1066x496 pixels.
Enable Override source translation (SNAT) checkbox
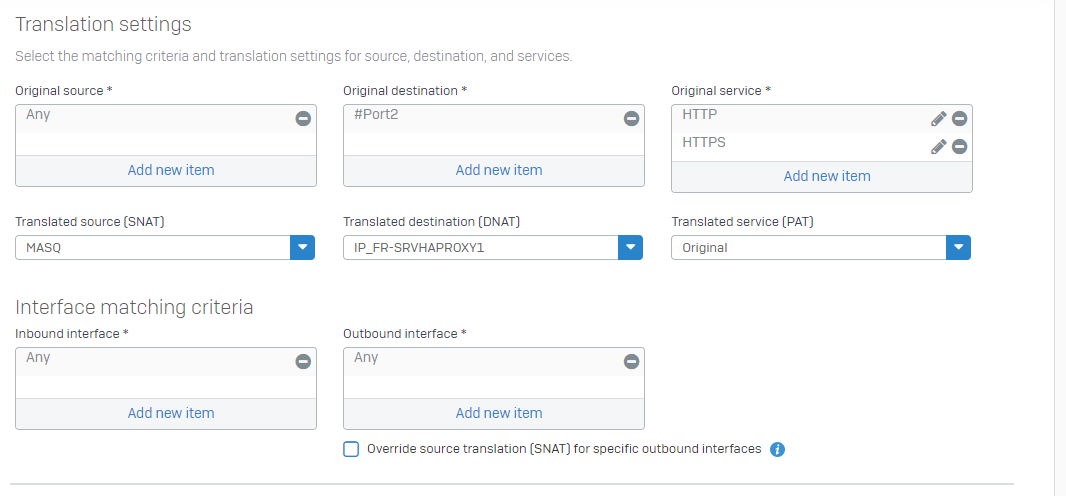351,449
